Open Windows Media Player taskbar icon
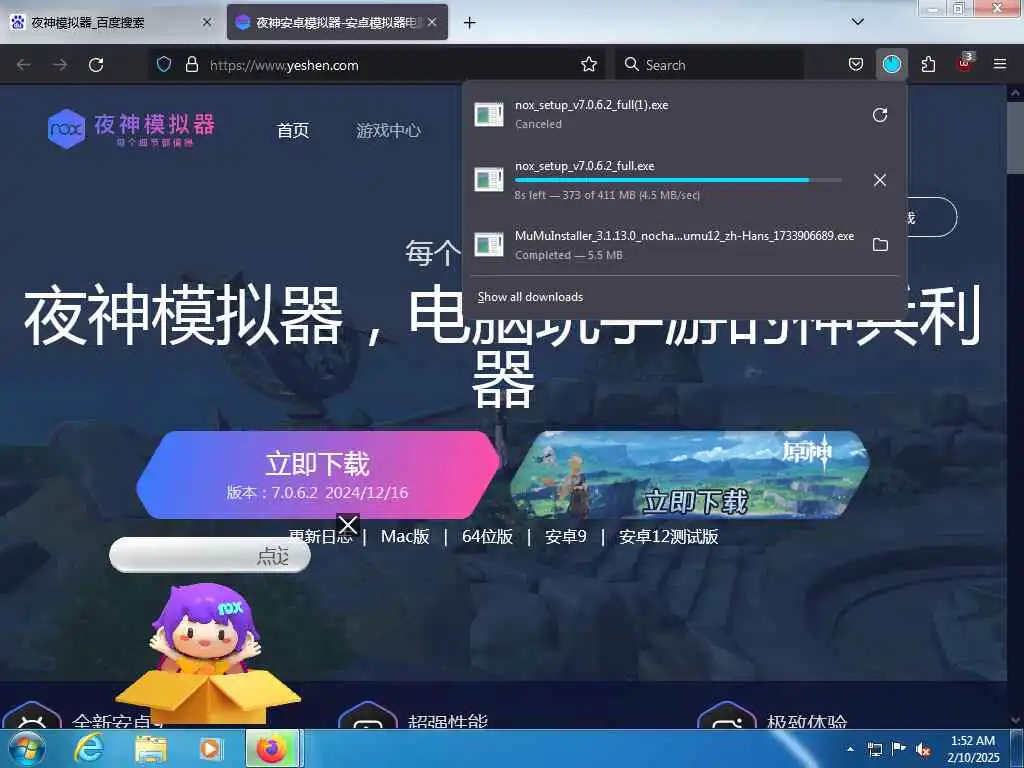 pyautogui.click(x=210, y=748)
